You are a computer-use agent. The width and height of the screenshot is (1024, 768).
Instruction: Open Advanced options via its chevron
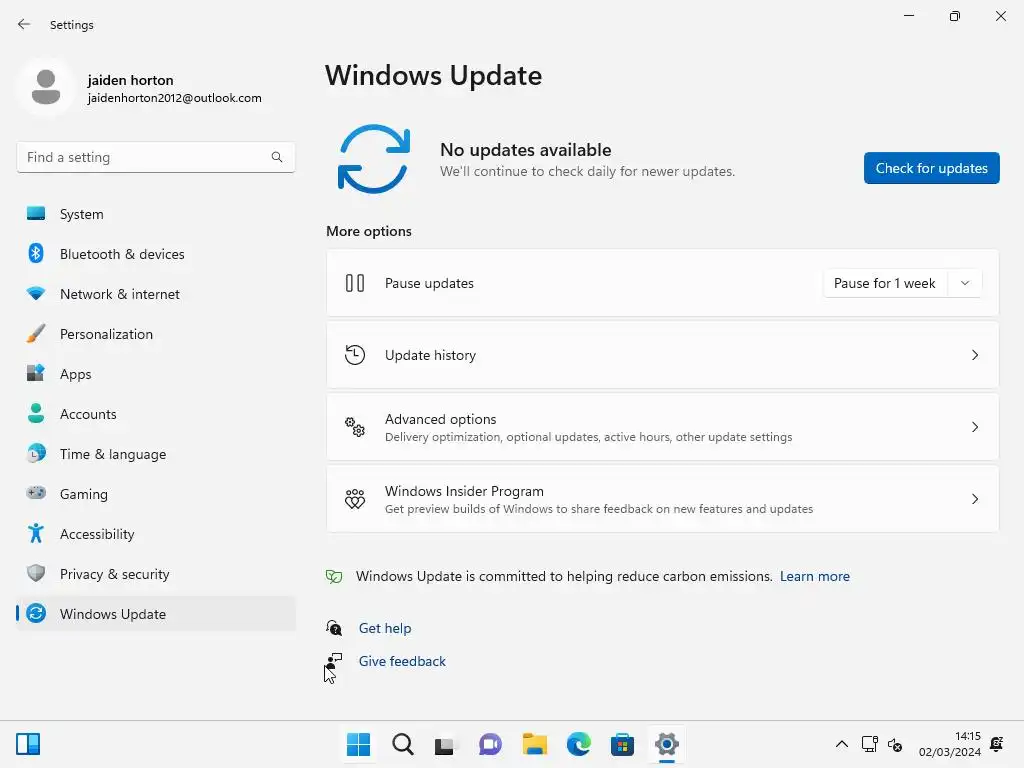(x=974, y=427)
